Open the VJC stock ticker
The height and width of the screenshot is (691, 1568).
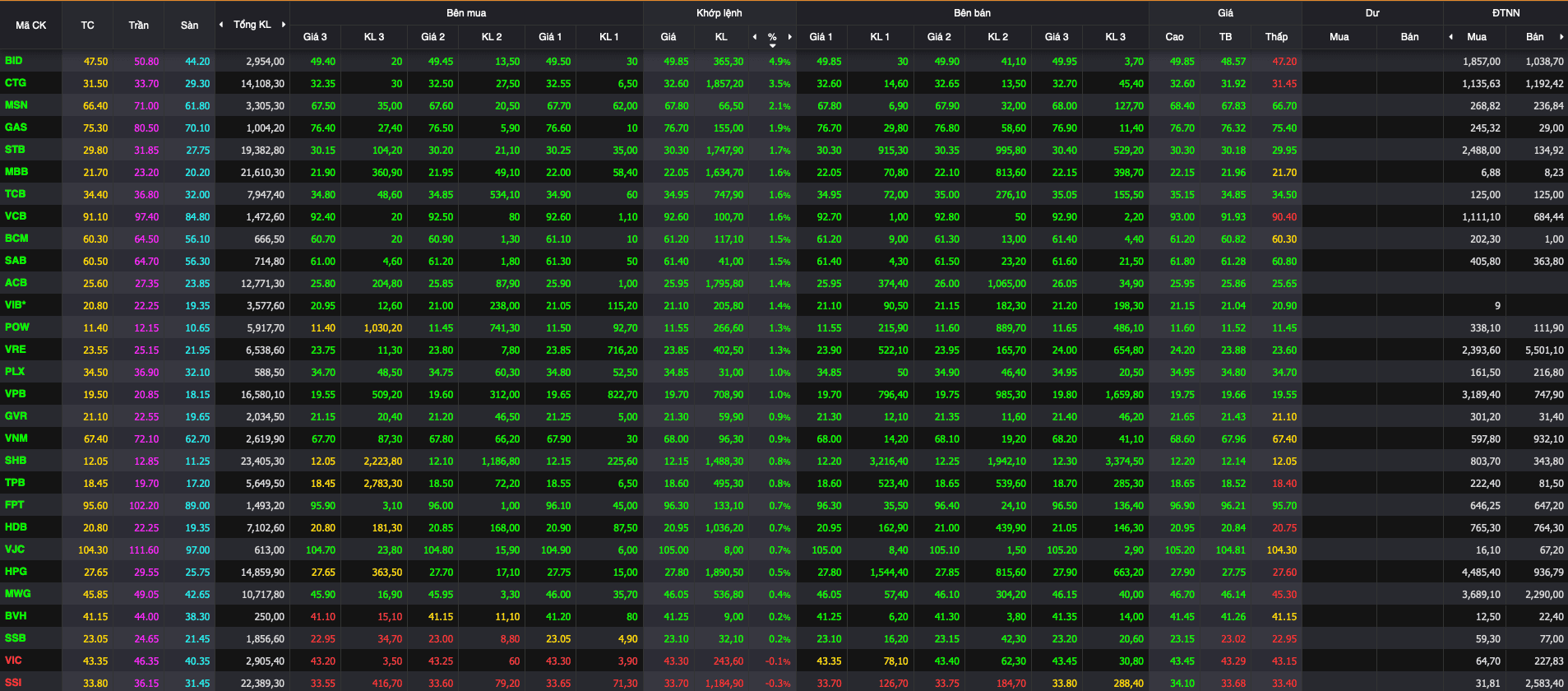click(15, 550)
